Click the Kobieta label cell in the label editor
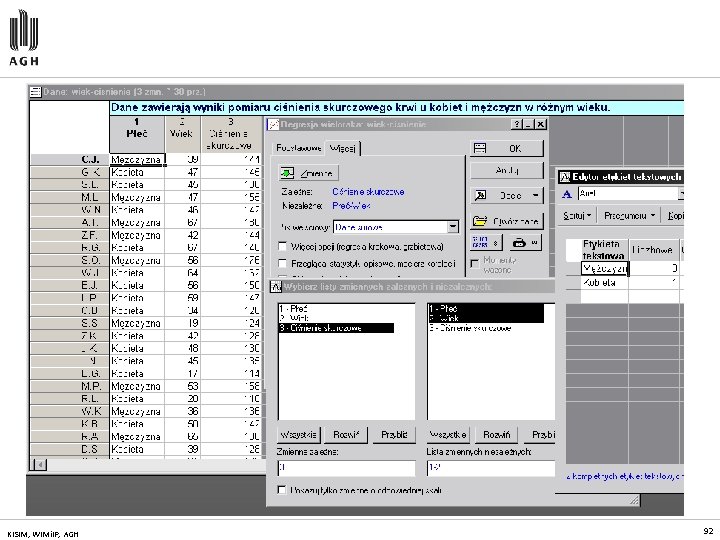The height and width of the screenshot is (540, 720). [x=605, y=283]
